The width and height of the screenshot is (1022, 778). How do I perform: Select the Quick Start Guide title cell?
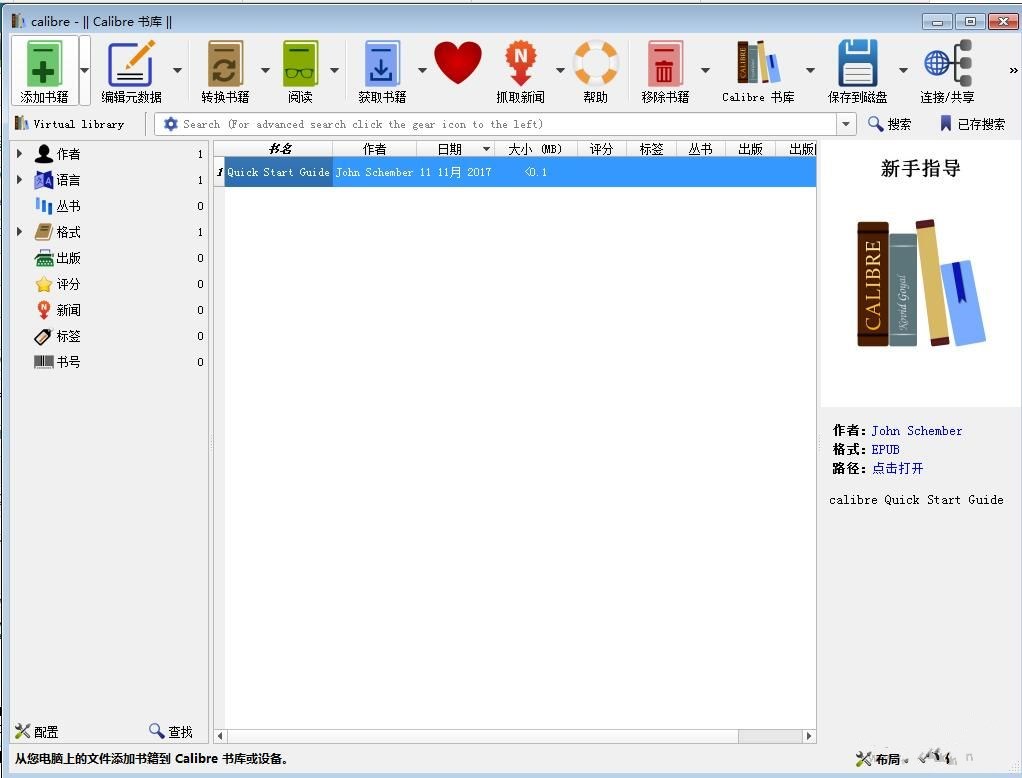click(x=278, y=172)
